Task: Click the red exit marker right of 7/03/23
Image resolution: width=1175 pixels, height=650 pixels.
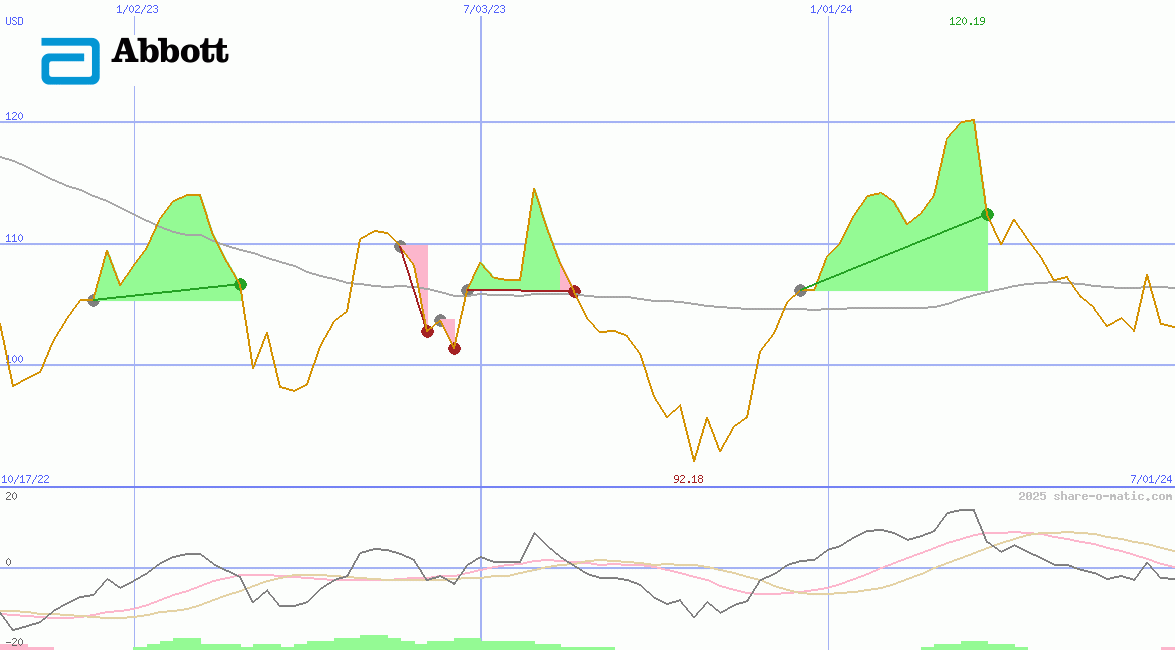Action: tap(574, 292)
